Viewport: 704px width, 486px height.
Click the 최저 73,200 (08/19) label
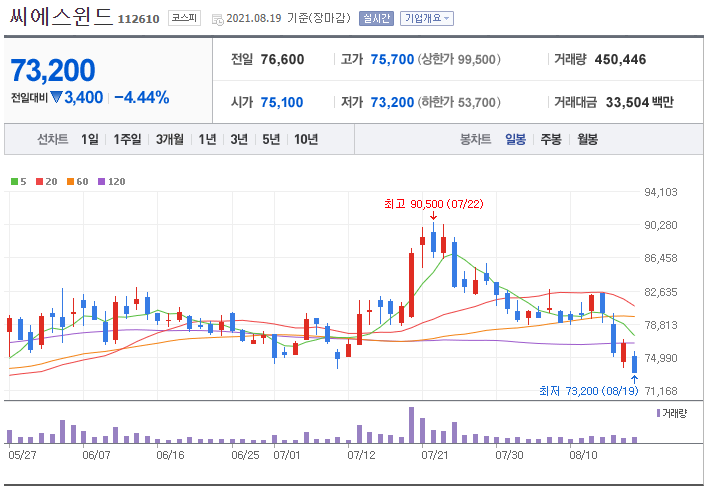[x=589, y=391]
